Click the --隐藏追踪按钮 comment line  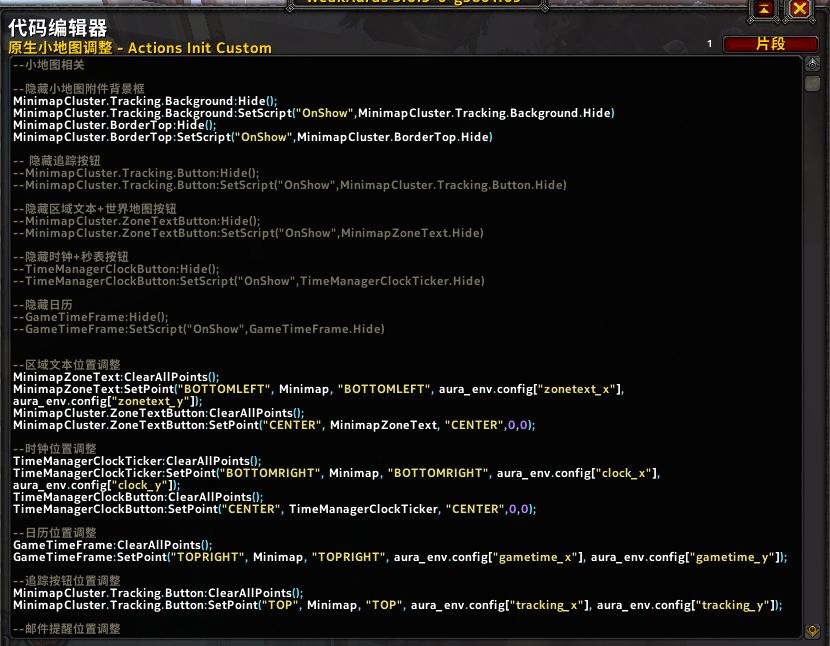pyautogui.click(x=58, y=161)
